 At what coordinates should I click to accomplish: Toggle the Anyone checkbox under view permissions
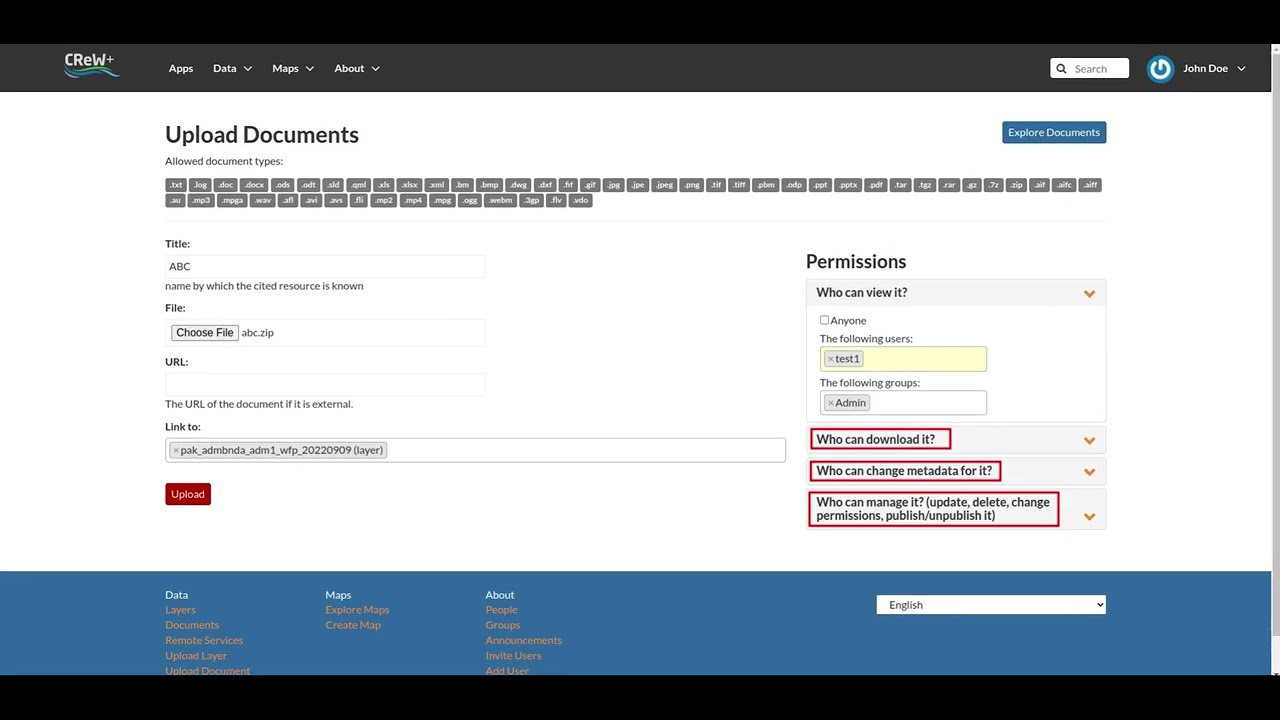pyautogui.click(x=824, y=320)
